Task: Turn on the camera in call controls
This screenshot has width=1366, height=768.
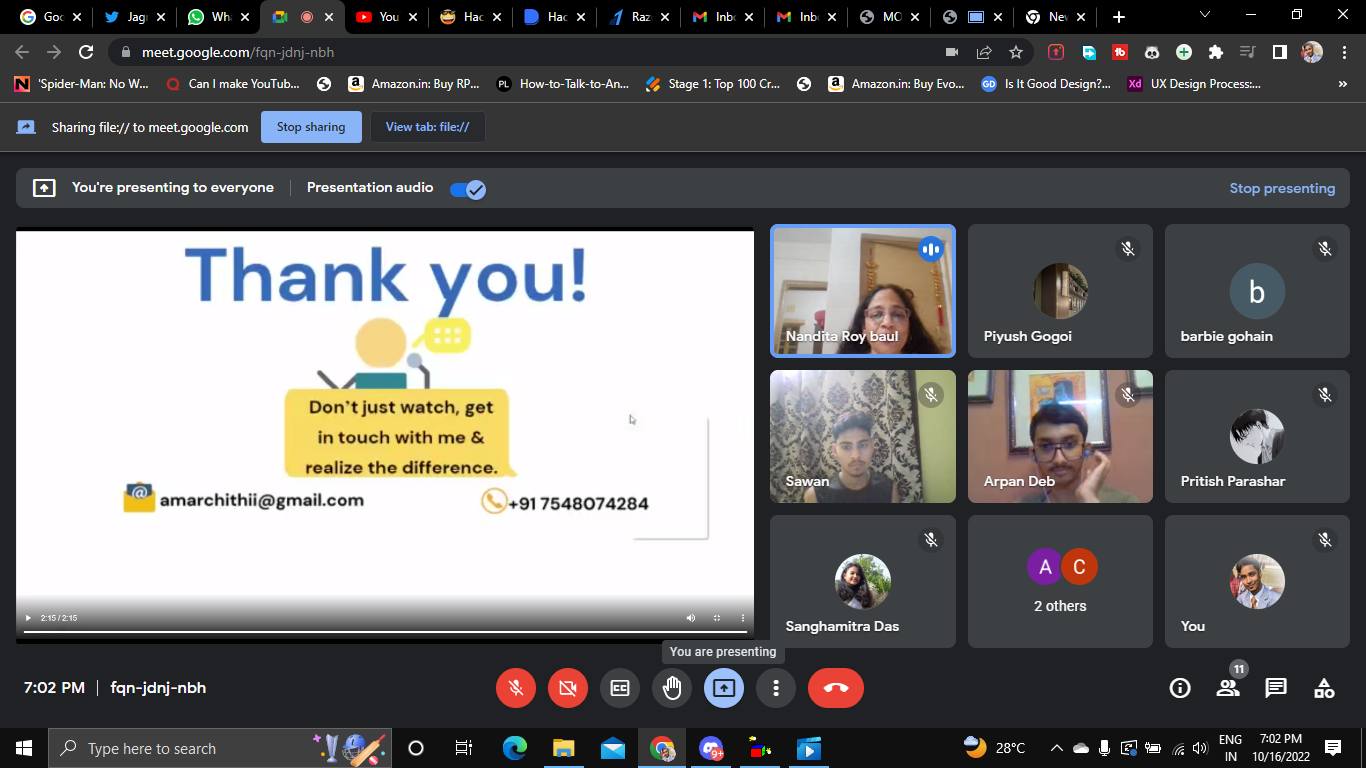Action: coord(568,688)
